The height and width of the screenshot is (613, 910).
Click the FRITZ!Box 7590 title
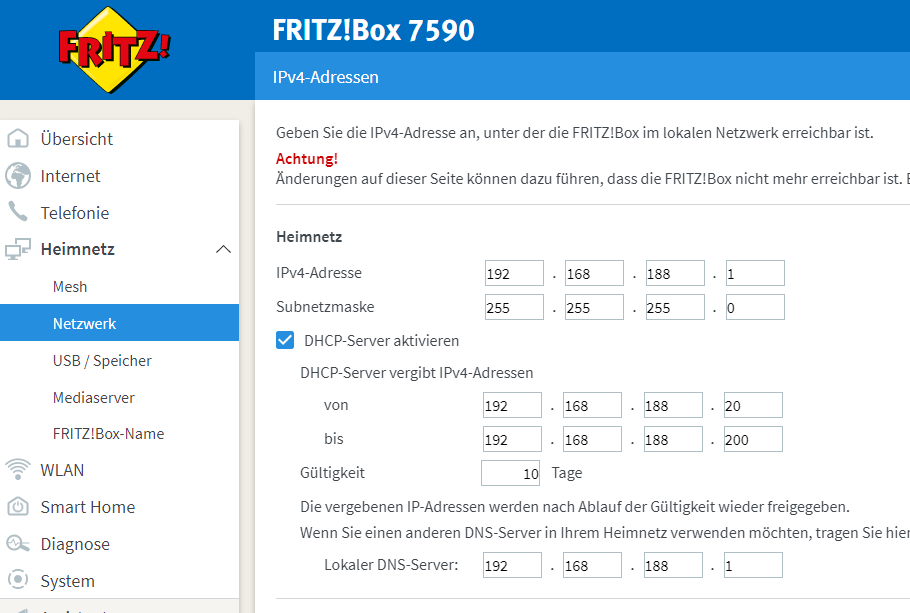pos(374,30)
